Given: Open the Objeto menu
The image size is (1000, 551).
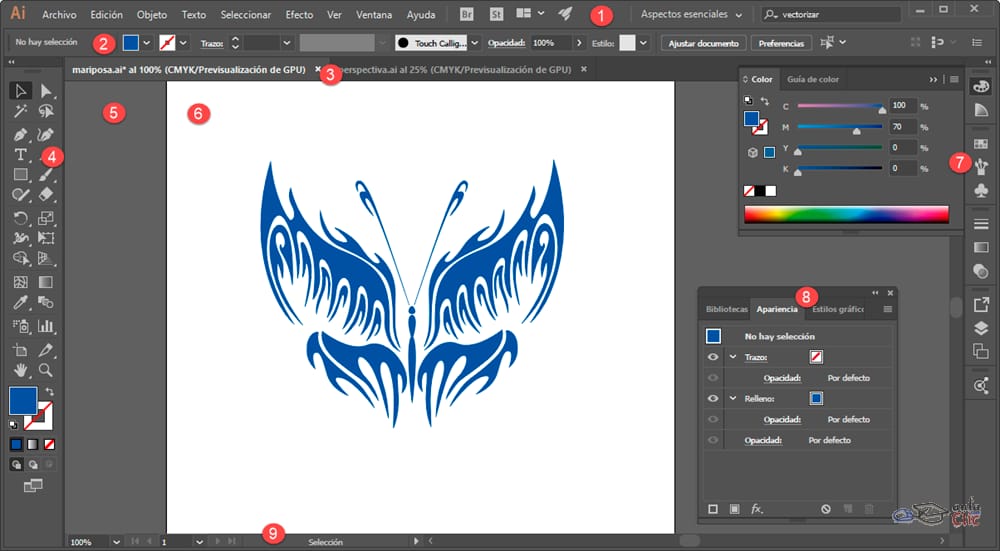Looking at the screenshot, I should pos(152,14).
